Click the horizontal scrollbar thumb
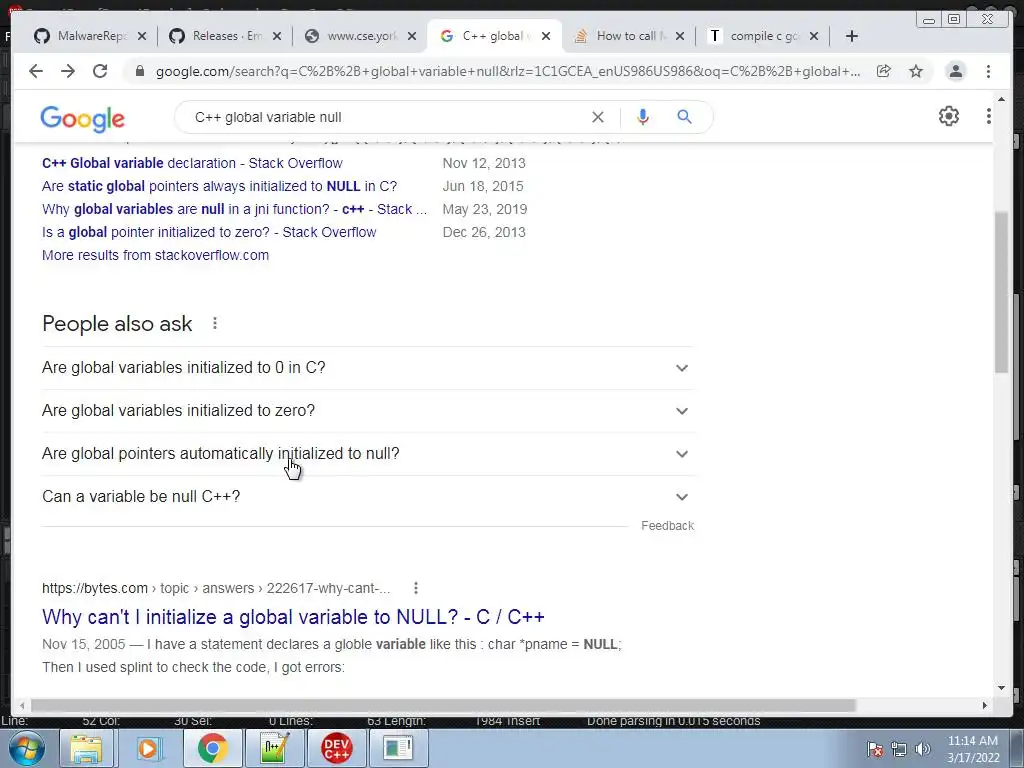 (443, 705)
